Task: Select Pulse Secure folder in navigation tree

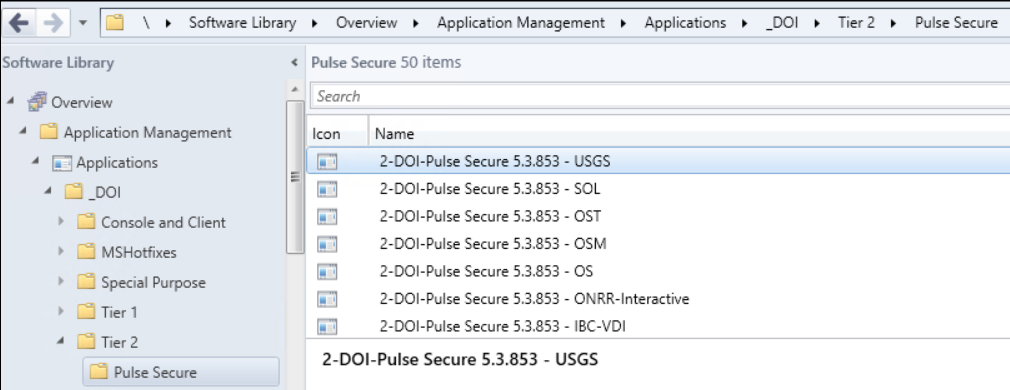Action: point(155,372)
